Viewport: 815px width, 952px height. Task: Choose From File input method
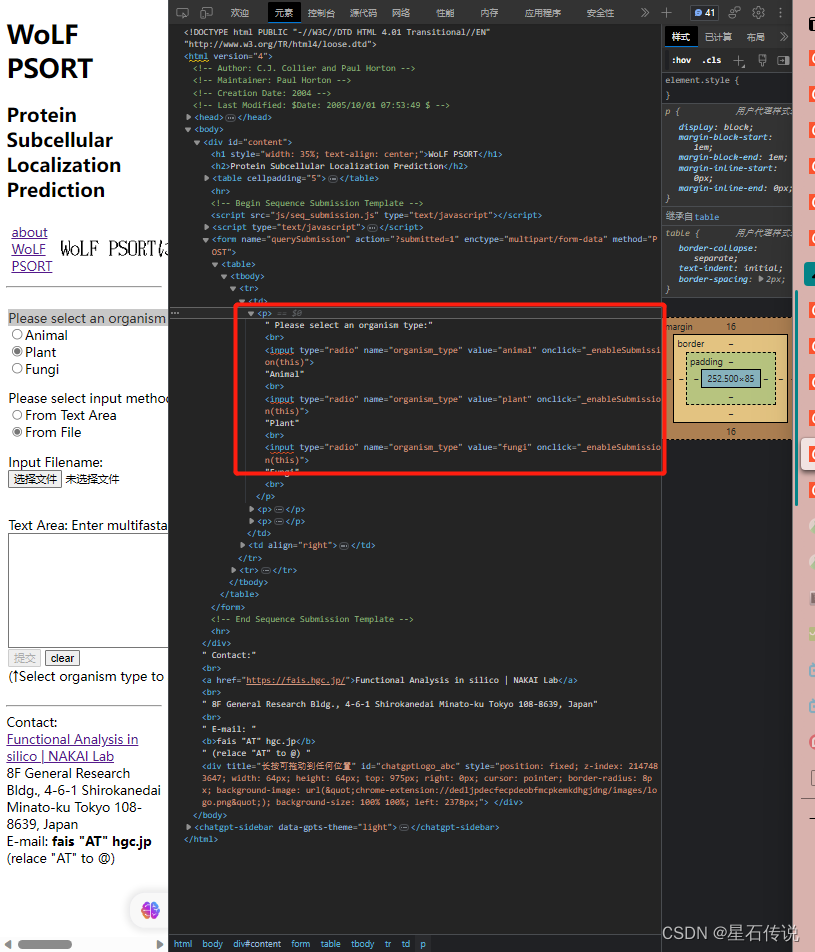click(x=17, y=432)
